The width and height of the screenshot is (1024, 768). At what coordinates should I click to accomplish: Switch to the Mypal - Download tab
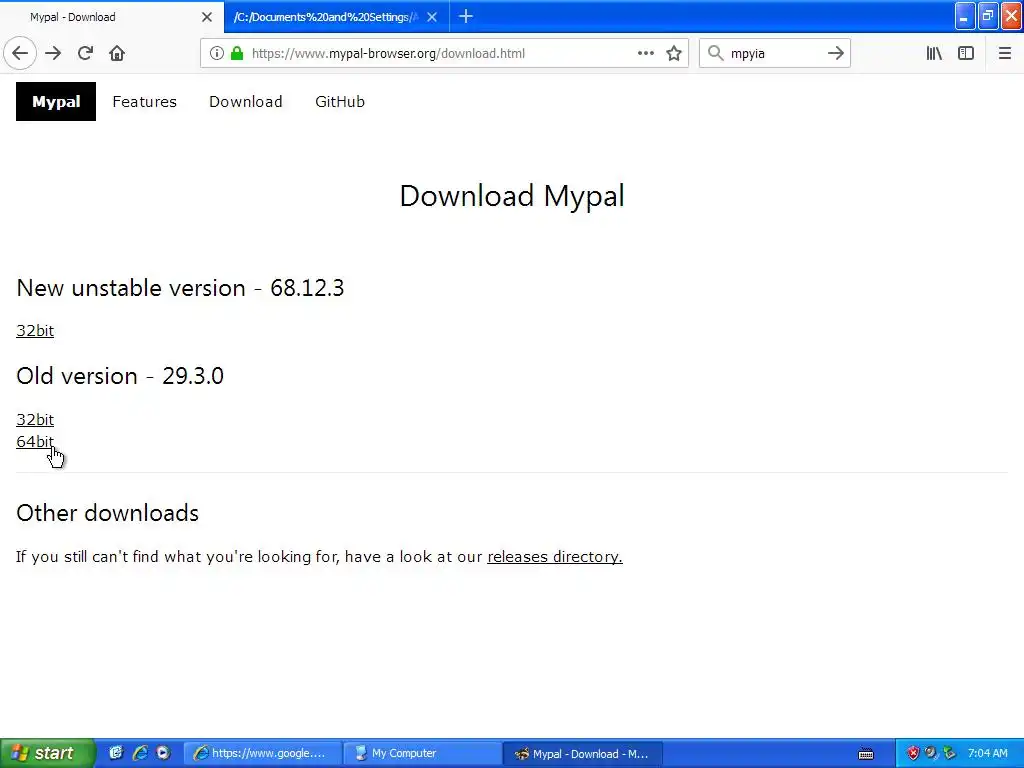pyautogui.click(x=112, y=17)
